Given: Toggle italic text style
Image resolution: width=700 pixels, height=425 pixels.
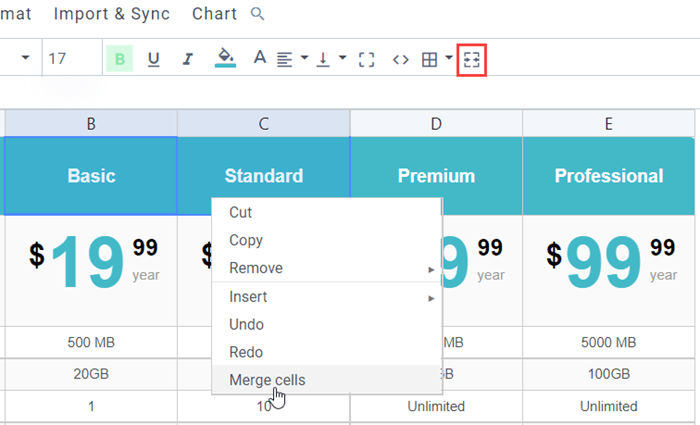Looking at the screenshot, I should click(x=187, y=59).
